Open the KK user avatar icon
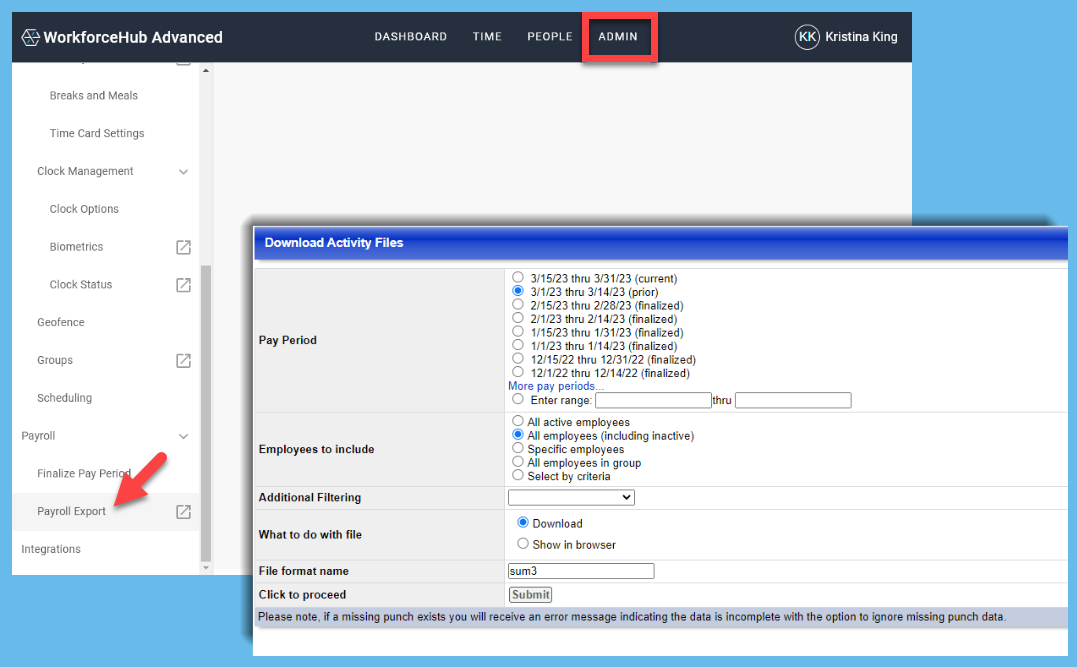This screenshot has width=1077, height=667. 806,37
